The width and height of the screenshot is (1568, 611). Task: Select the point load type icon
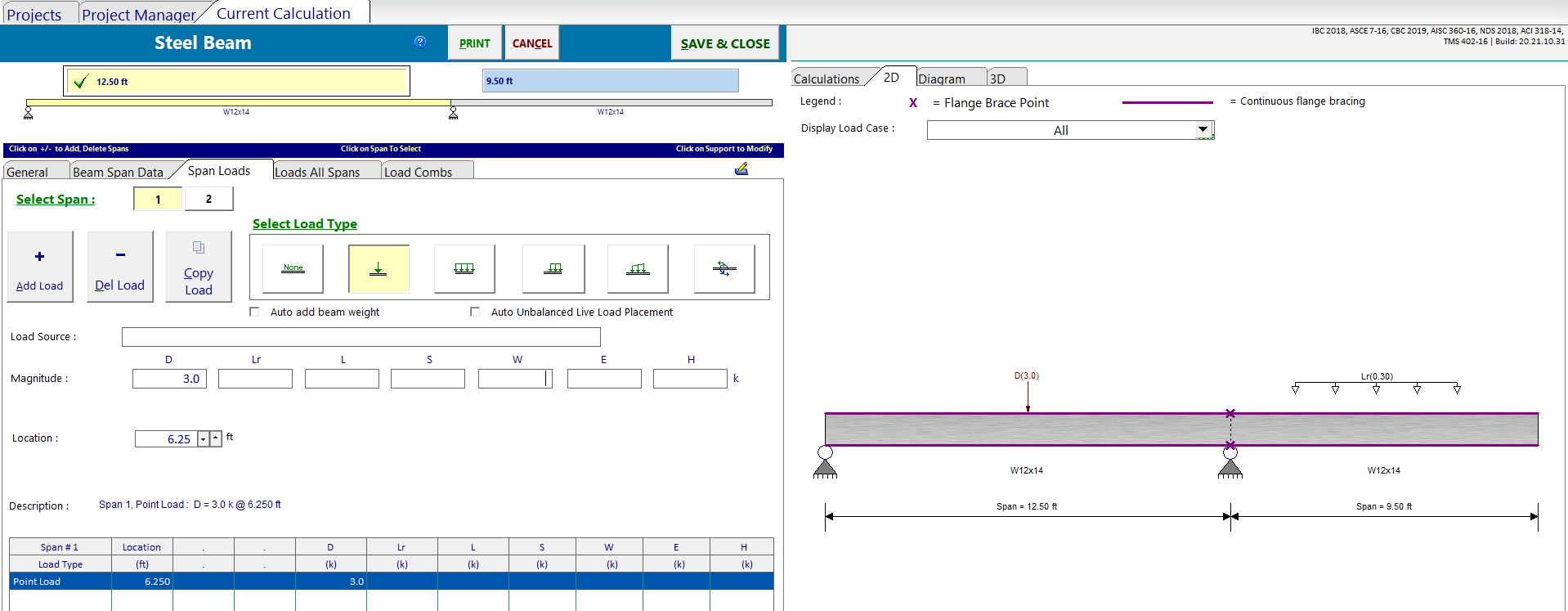click(379, 269)
